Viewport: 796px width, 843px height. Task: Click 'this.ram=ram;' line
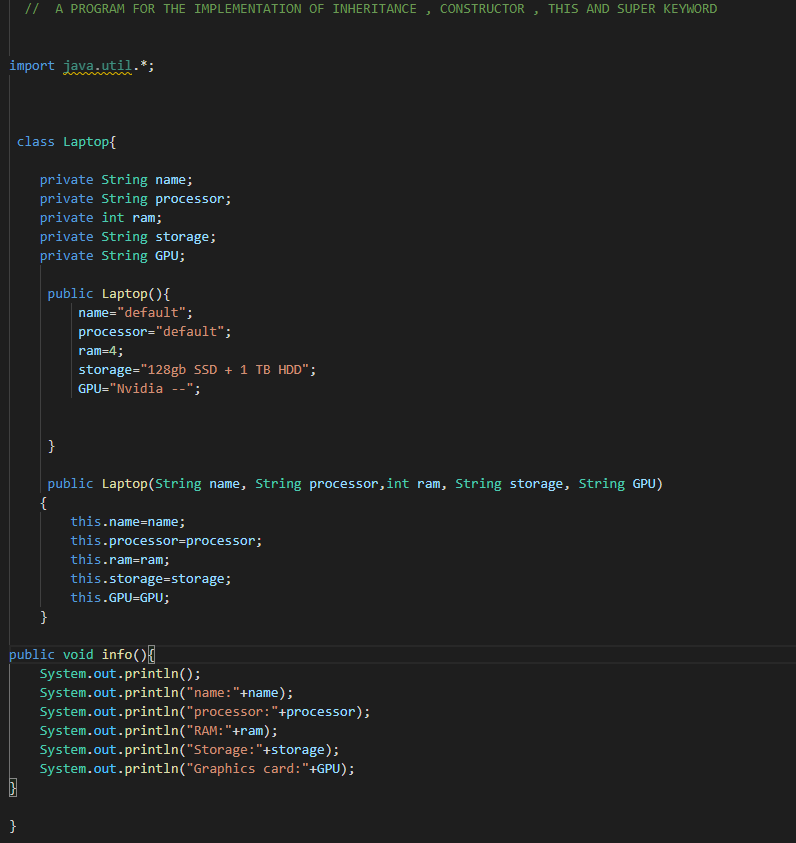(x=120, y=560)
